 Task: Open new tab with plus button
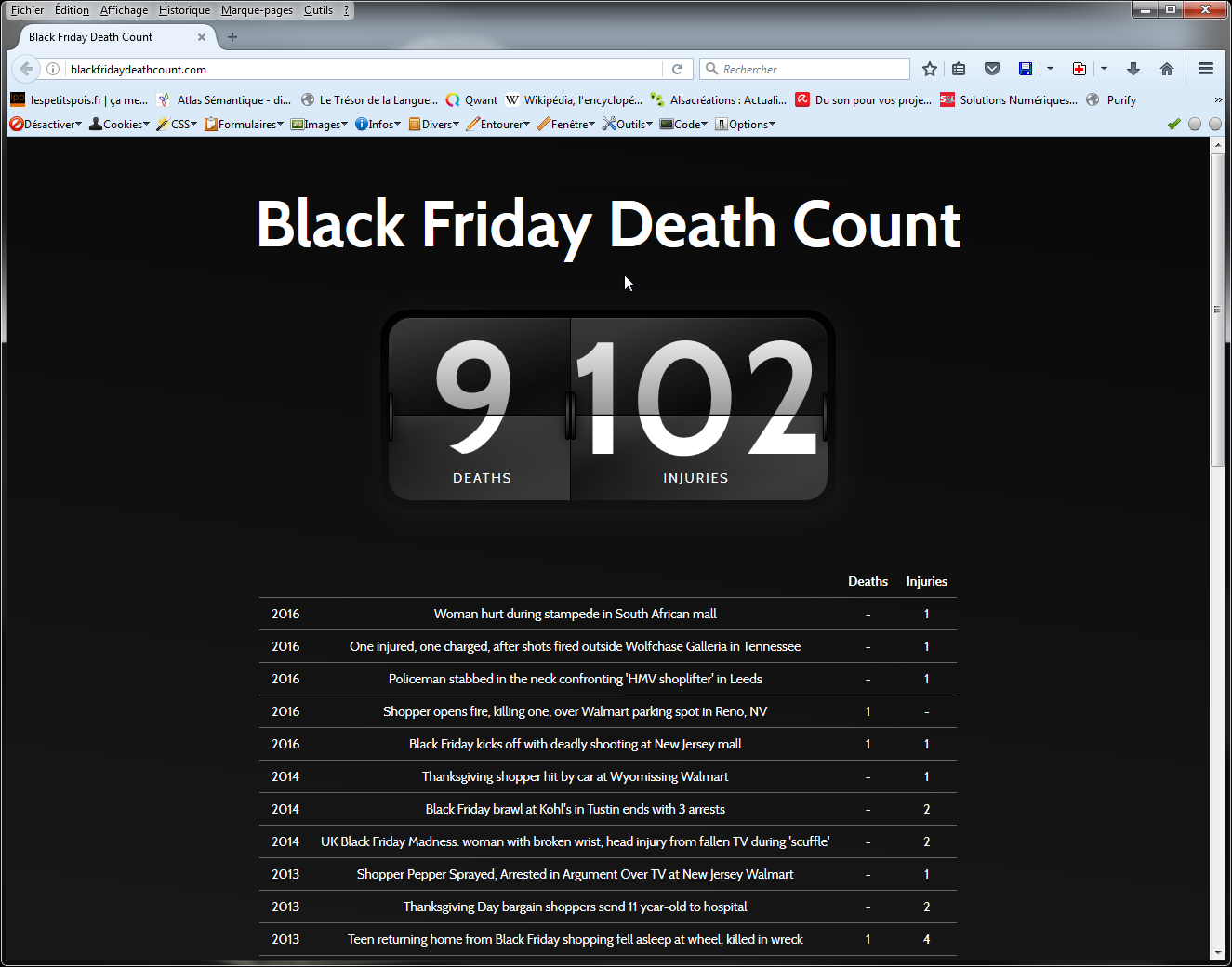232,37
